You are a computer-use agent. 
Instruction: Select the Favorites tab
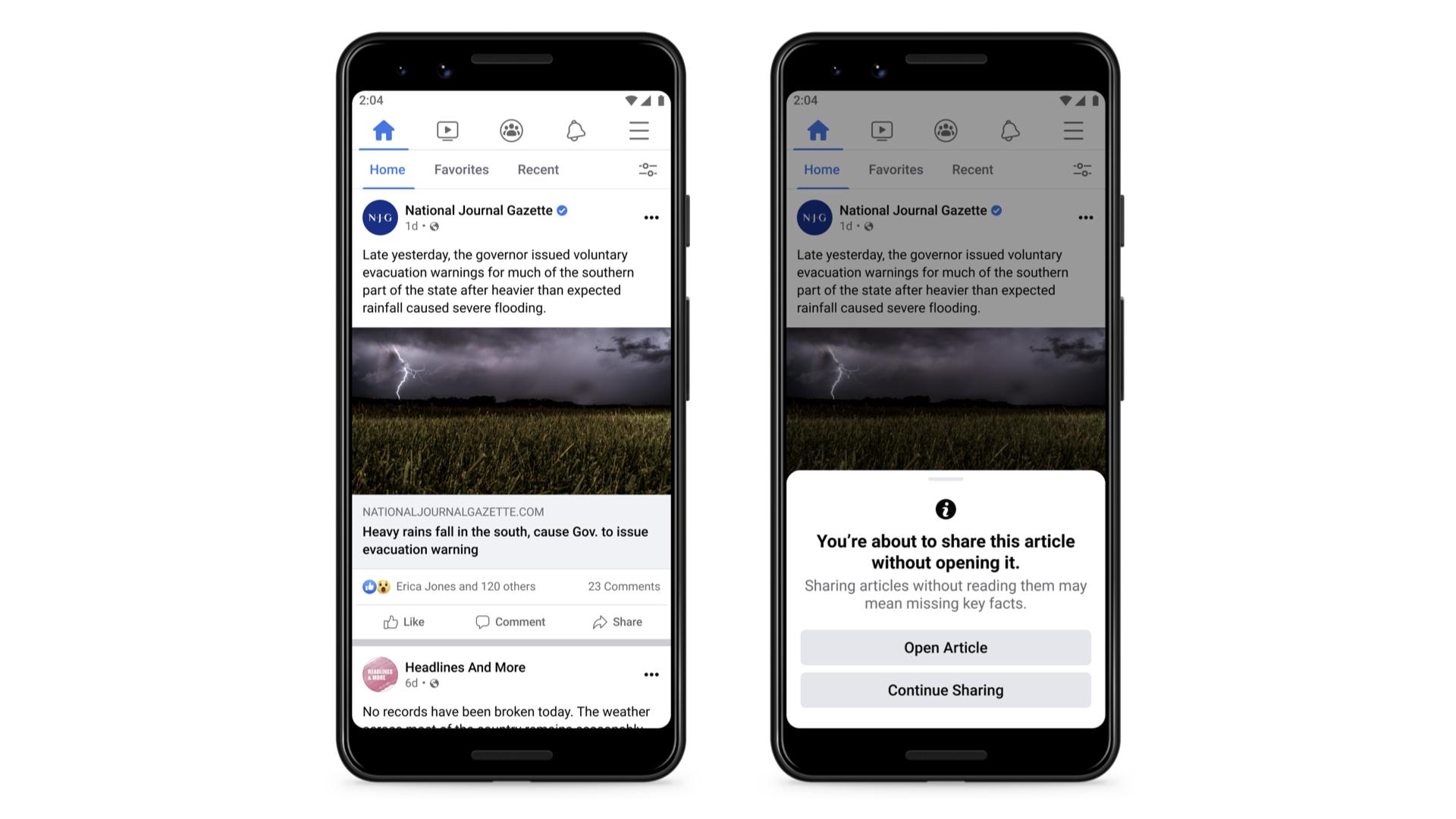(461, 169)
